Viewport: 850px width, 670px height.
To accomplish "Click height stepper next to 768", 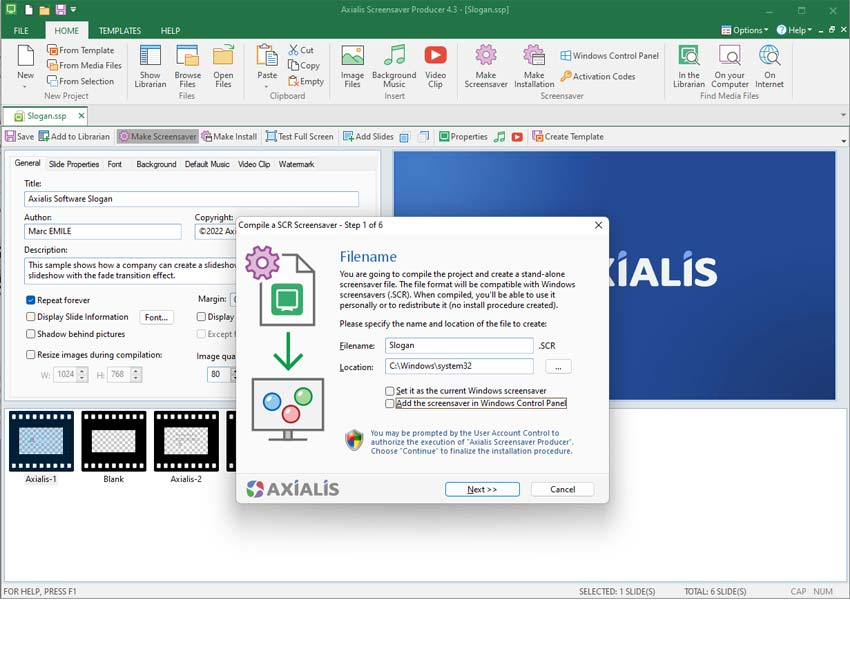I will click(136, 374).
